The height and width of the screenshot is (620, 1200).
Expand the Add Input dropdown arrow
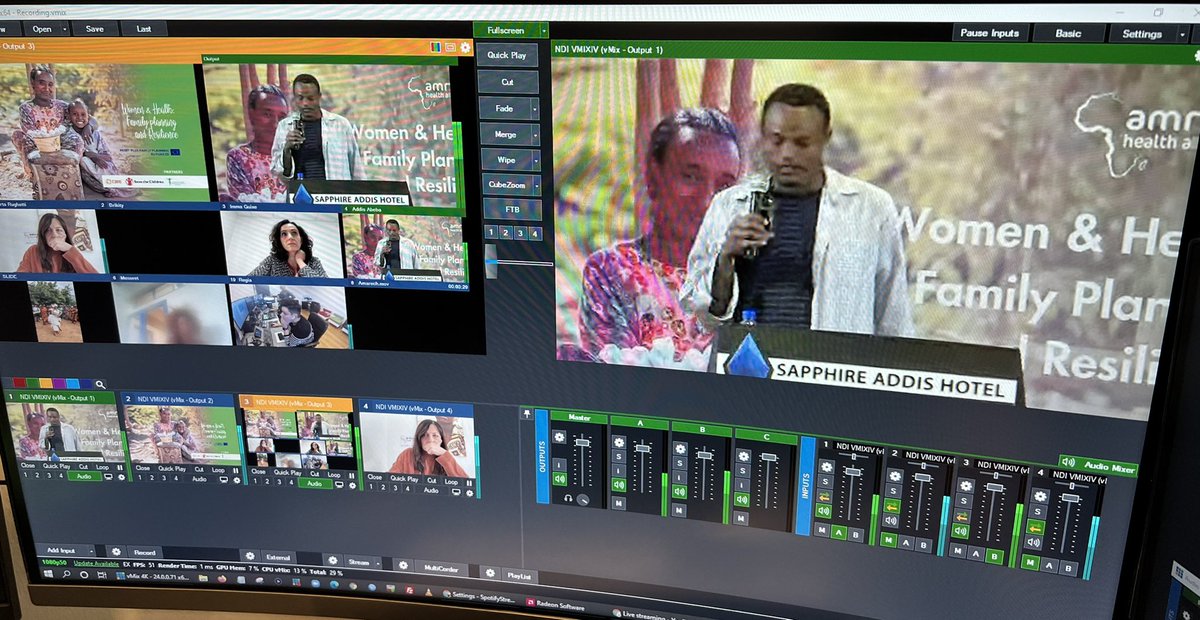(92, 551)
